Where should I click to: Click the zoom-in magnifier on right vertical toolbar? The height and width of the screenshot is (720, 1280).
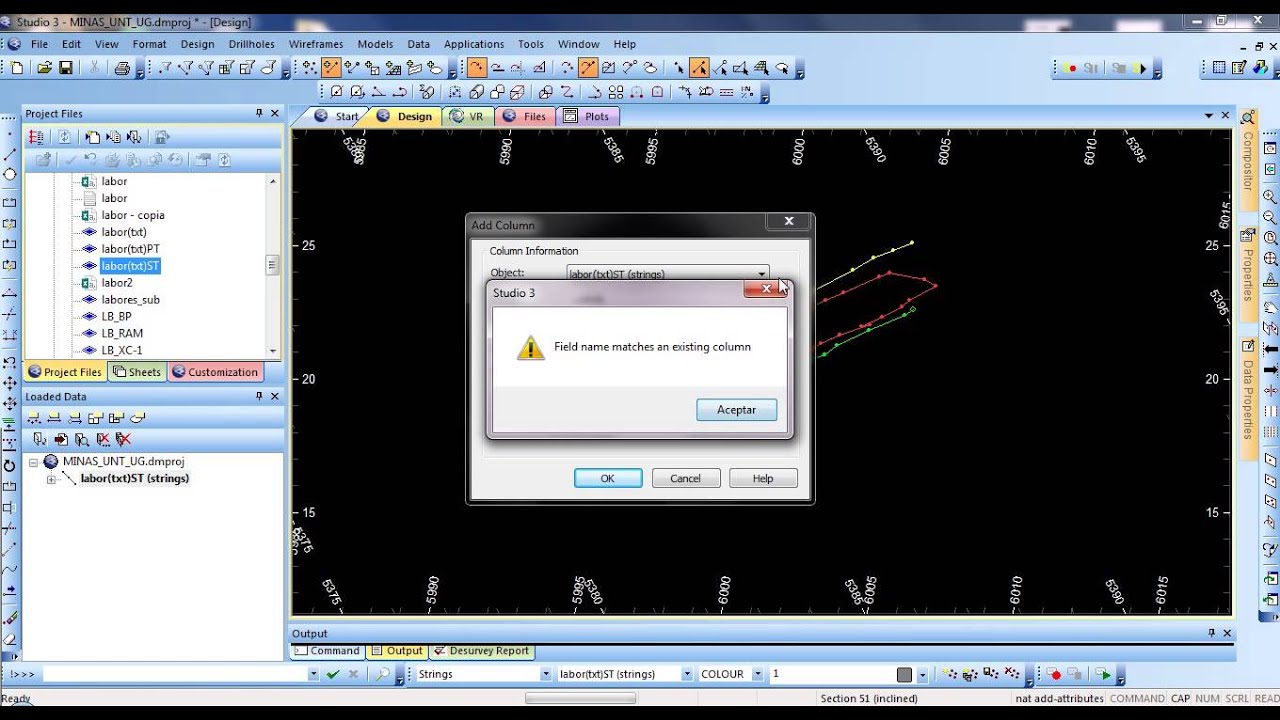tap(1271, 197)
